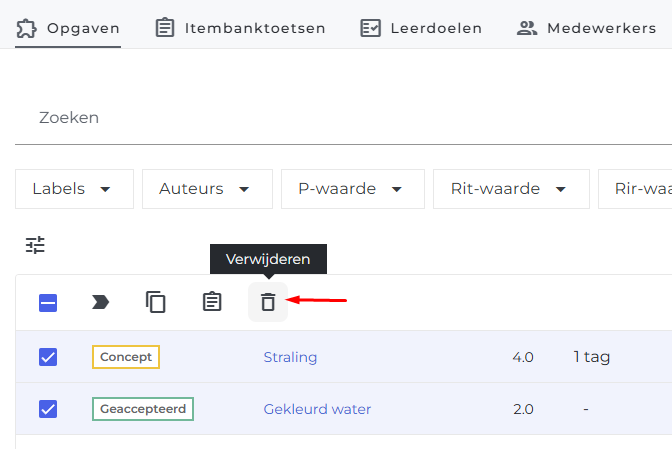Viewport: 672px width, 449px height.
Task: Toggle the select-all indeterminate checkbox
Action: [x=48, y=303]
